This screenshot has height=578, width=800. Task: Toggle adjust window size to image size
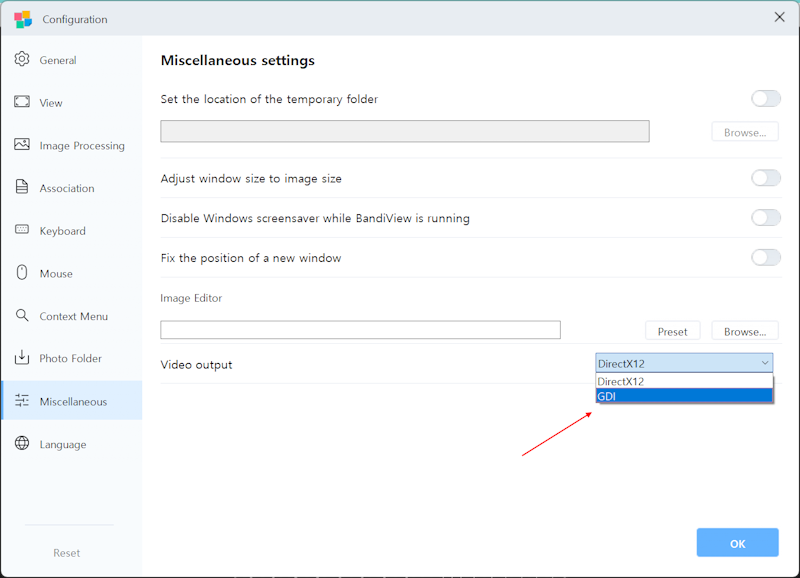(765, 178)
